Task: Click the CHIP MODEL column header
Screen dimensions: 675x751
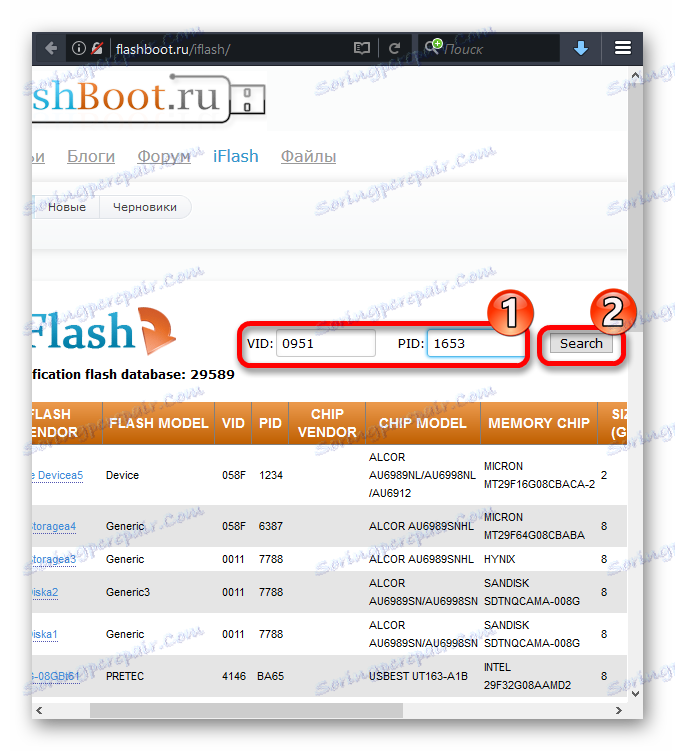Action: [423, 423]
